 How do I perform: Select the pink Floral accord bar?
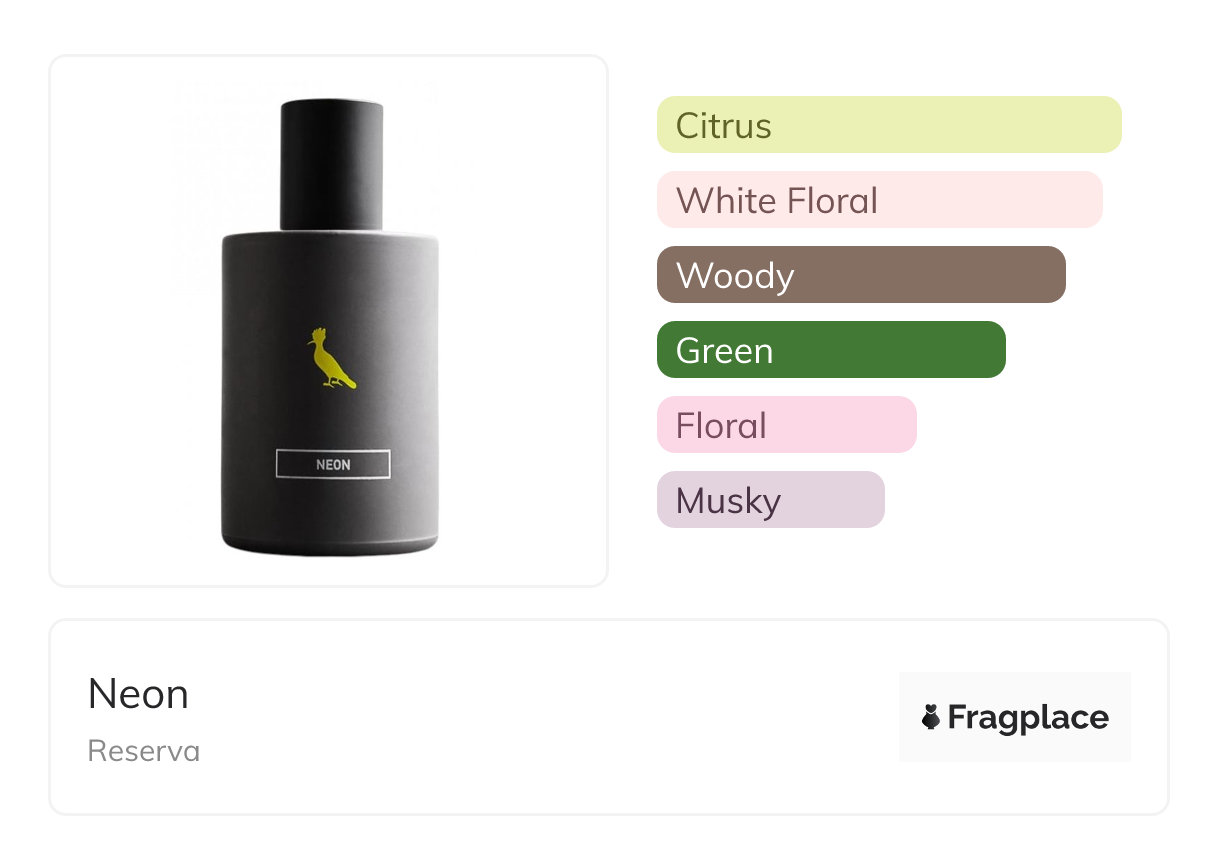787,425
